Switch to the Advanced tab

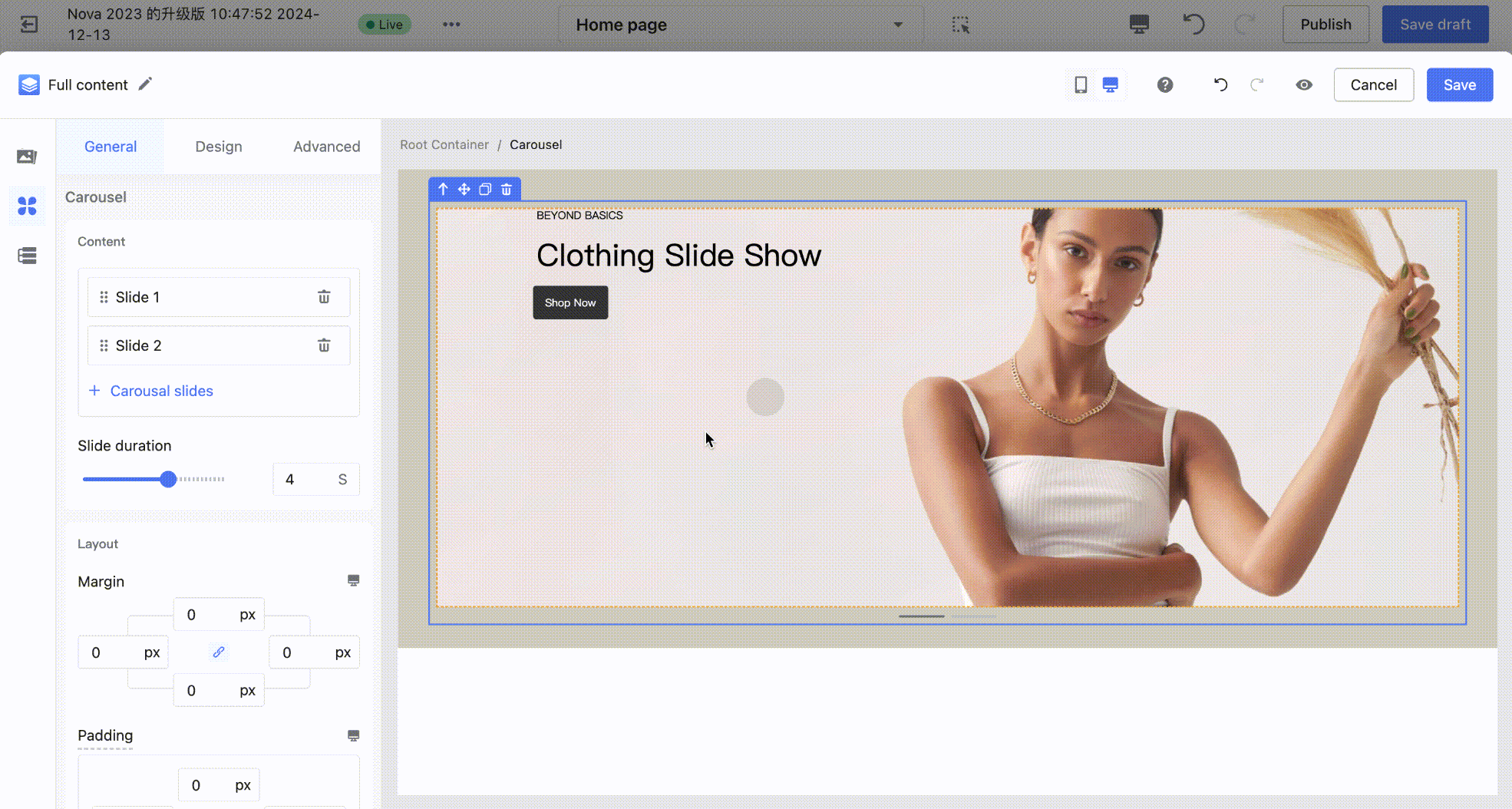pos(326,147)
